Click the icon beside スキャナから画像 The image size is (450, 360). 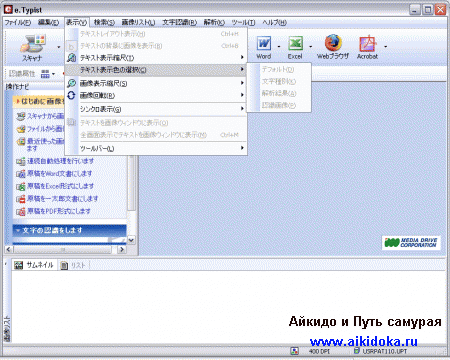21,116
